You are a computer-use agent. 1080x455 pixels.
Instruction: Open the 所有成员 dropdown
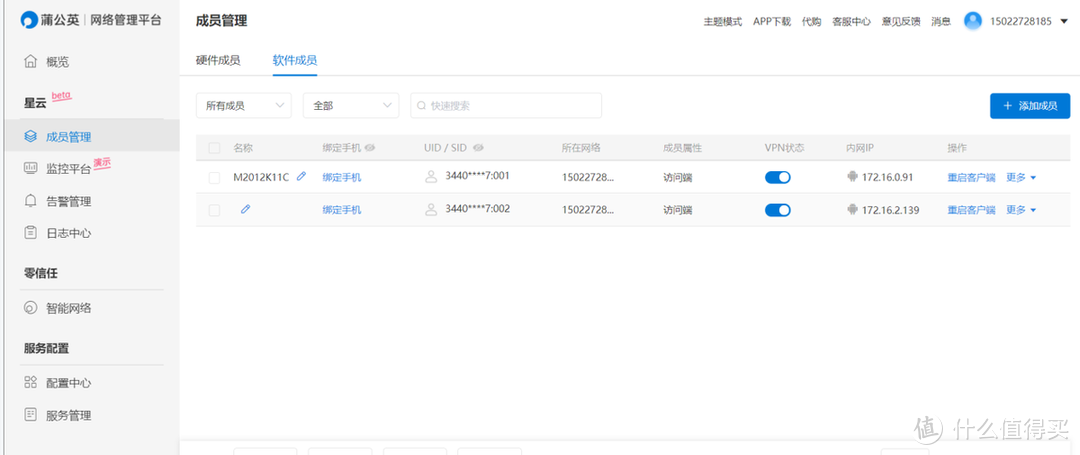244,105
